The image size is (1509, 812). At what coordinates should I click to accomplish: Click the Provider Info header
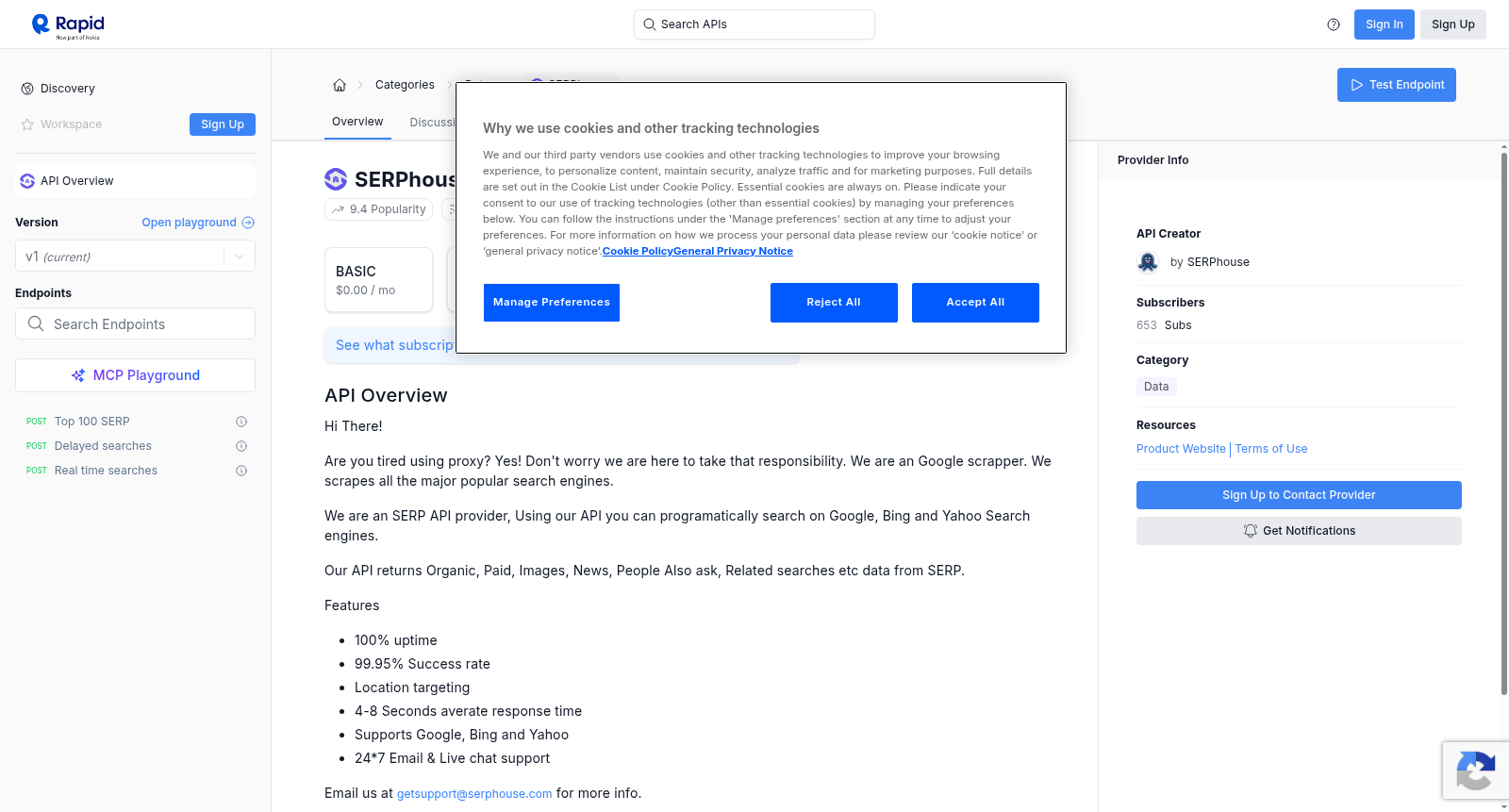click(1152, 160)
